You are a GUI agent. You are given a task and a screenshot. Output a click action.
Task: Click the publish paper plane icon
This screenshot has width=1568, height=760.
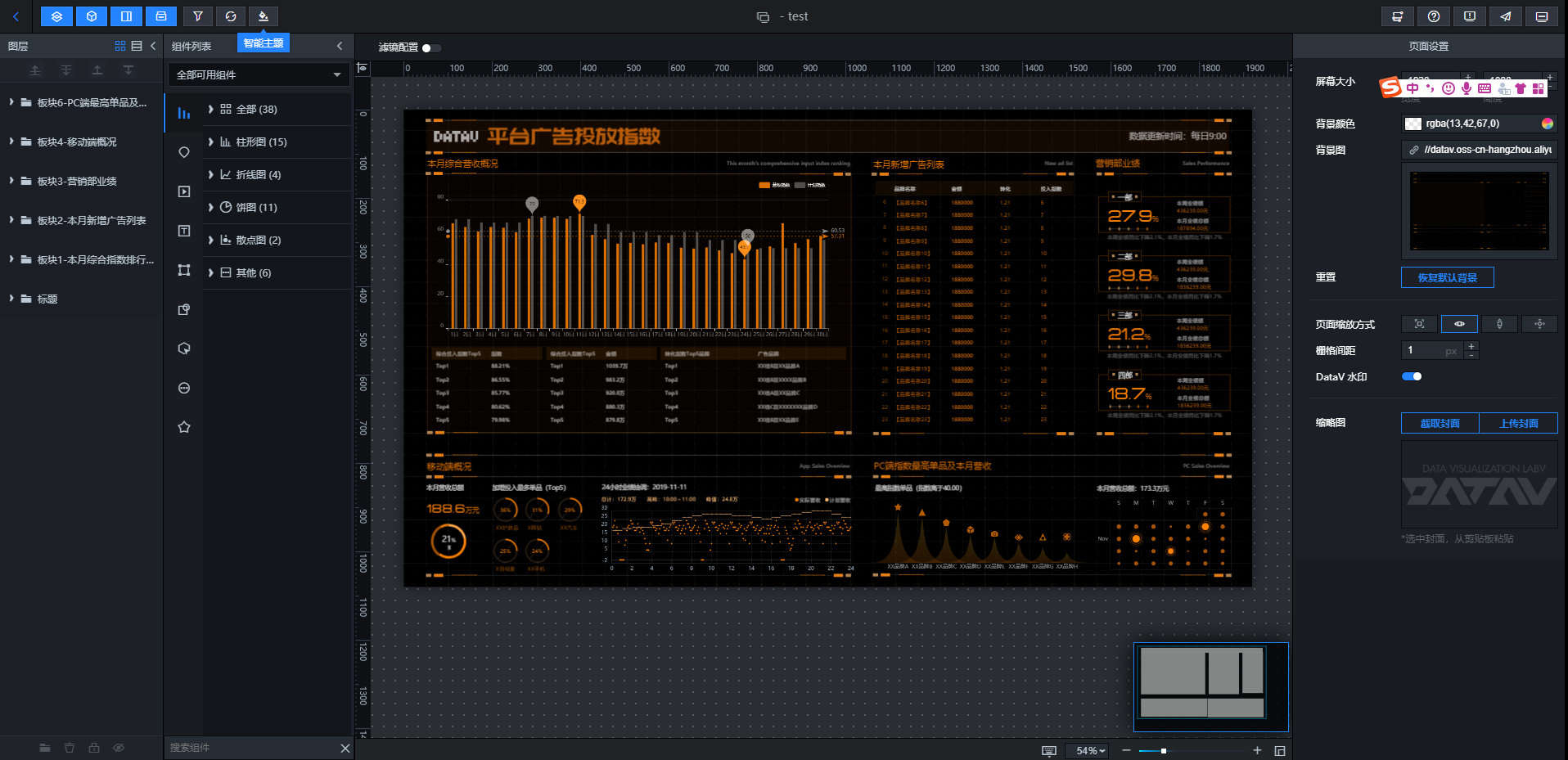1506,16
